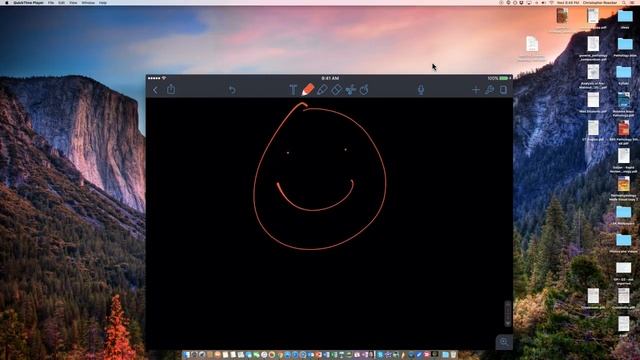Toggle the zoom box at canvas corner
Screen dimensions: 640x360
coord(504,342)
